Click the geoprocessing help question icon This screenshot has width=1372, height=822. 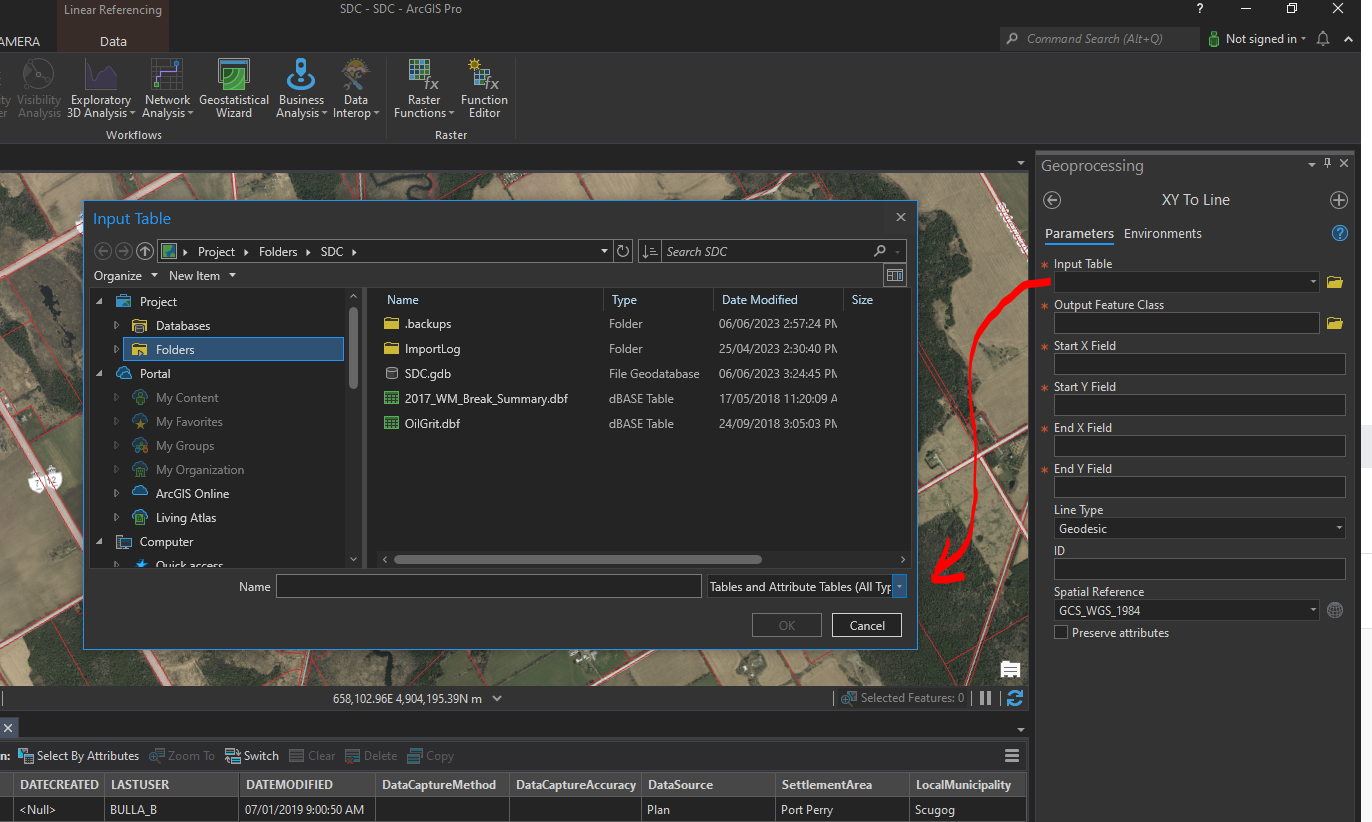coord(1340,234)
